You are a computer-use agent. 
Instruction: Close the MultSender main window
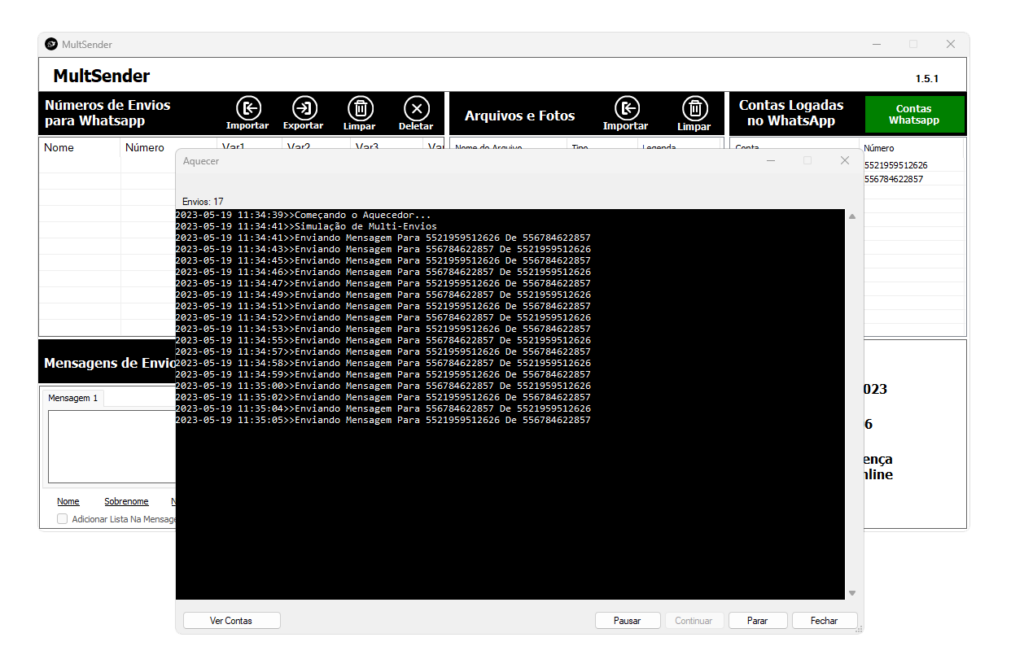pyautogui.click(x=951, y=44)
